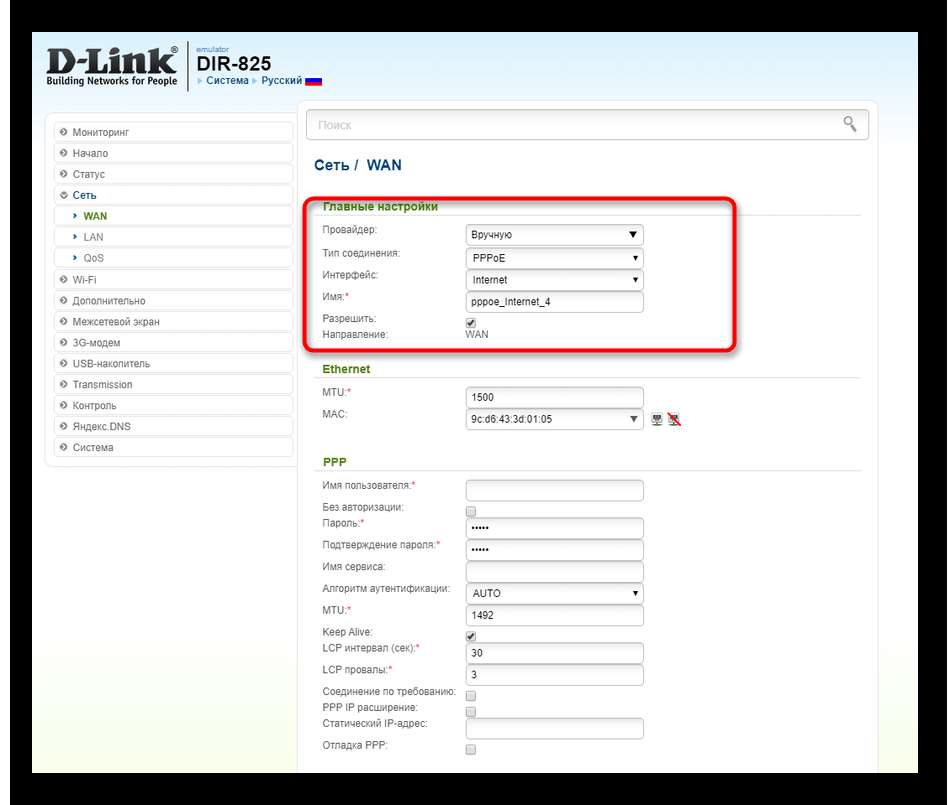Expand the Дополнительно menu section
Screen dimensions: 950x805
pos(173,300)
